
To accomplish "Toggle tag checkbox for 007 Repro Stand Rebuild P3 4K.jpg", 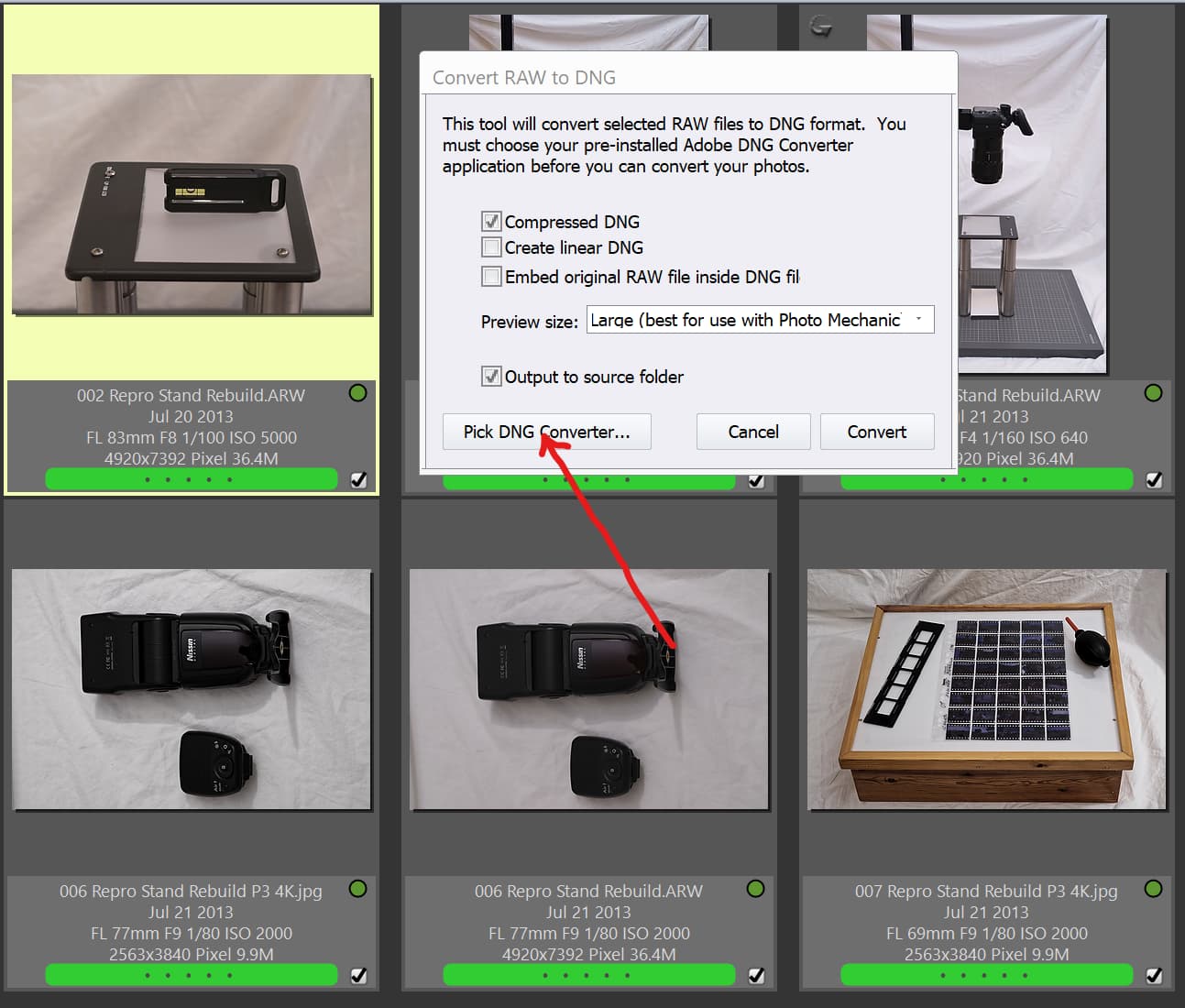I will tap(1154, 975).
